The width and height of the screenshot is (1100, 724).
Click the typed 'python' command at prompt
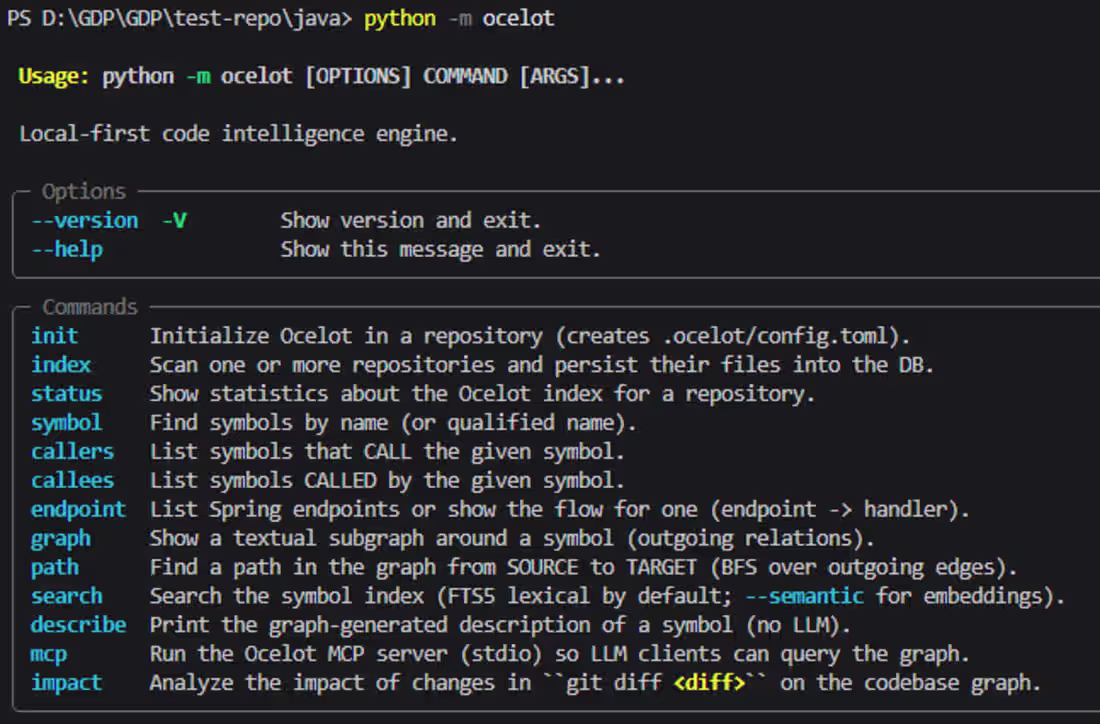click(x=400, y=18)
